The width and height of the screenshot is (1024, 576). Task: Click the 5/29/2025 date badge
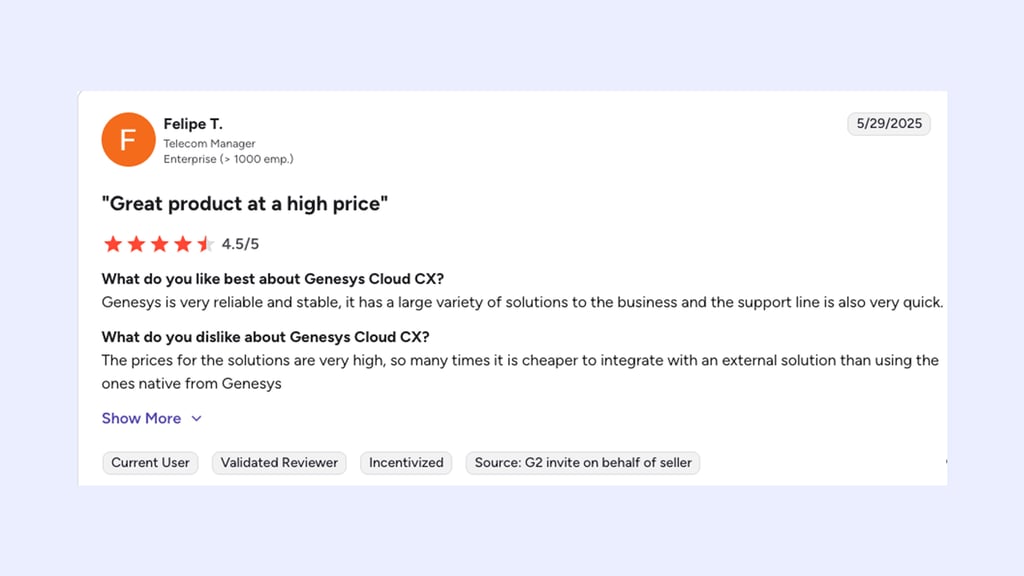889,123
